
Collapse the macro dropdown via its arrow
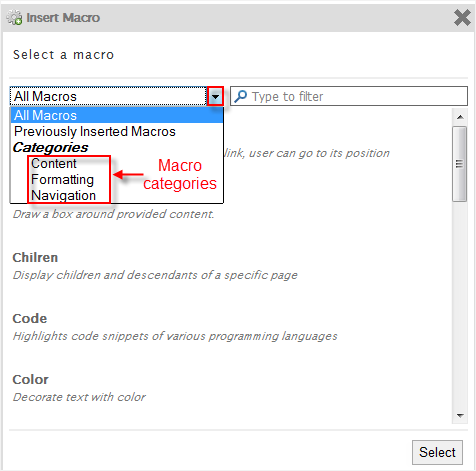(x=215, y=97)
